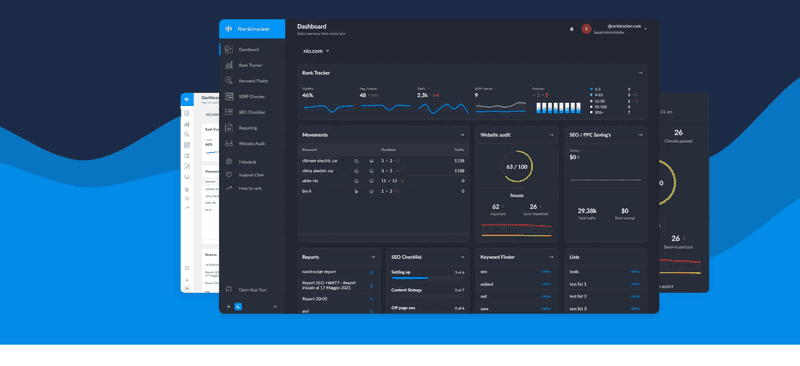Open the seo keyword link

546,272
